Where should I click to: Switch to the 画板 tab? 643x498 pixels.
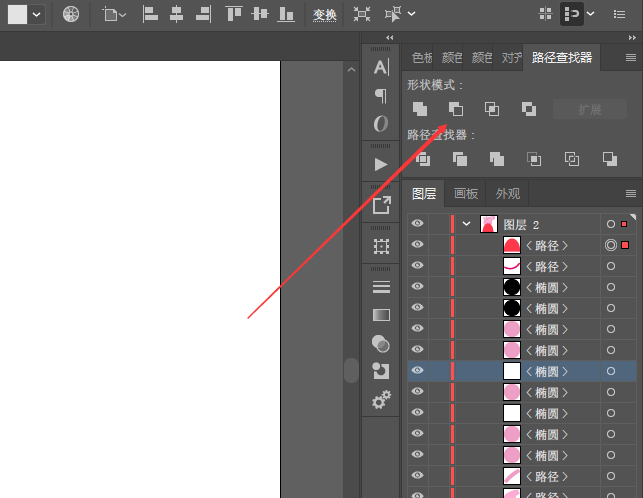click(x=466, y=194)
